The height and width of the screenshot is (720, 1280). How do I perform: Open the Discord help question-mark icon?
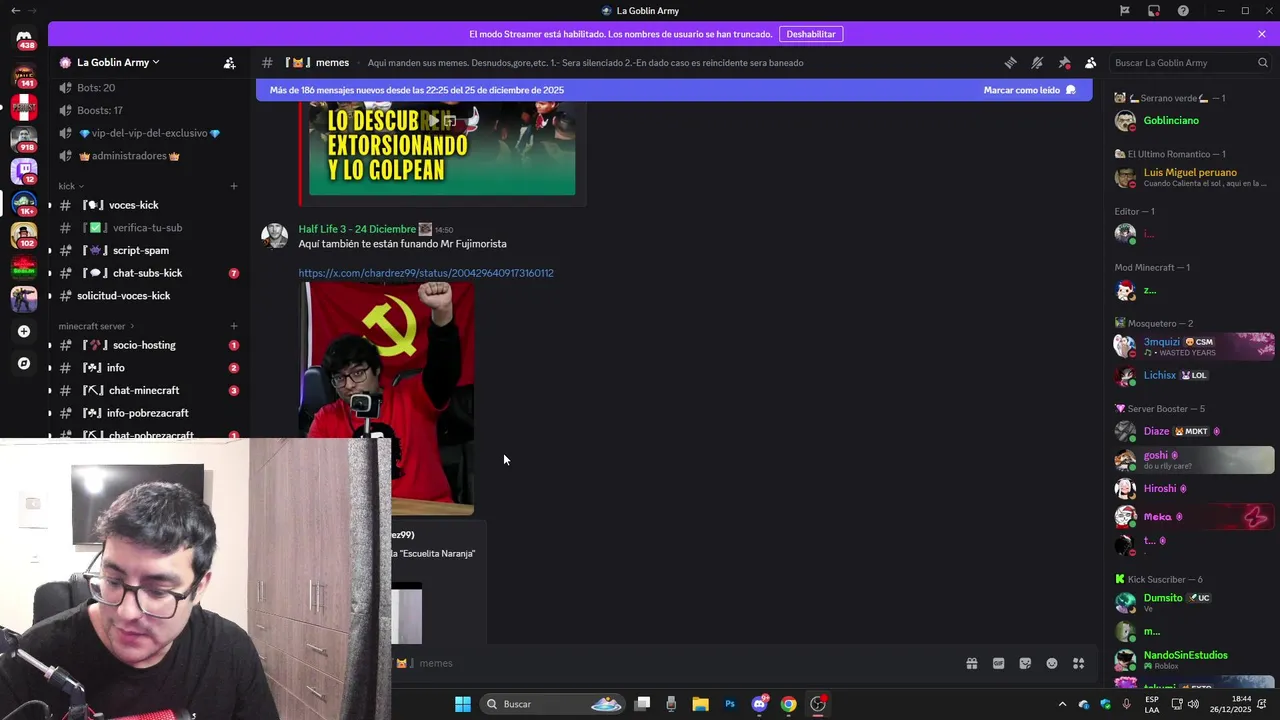1183,11
